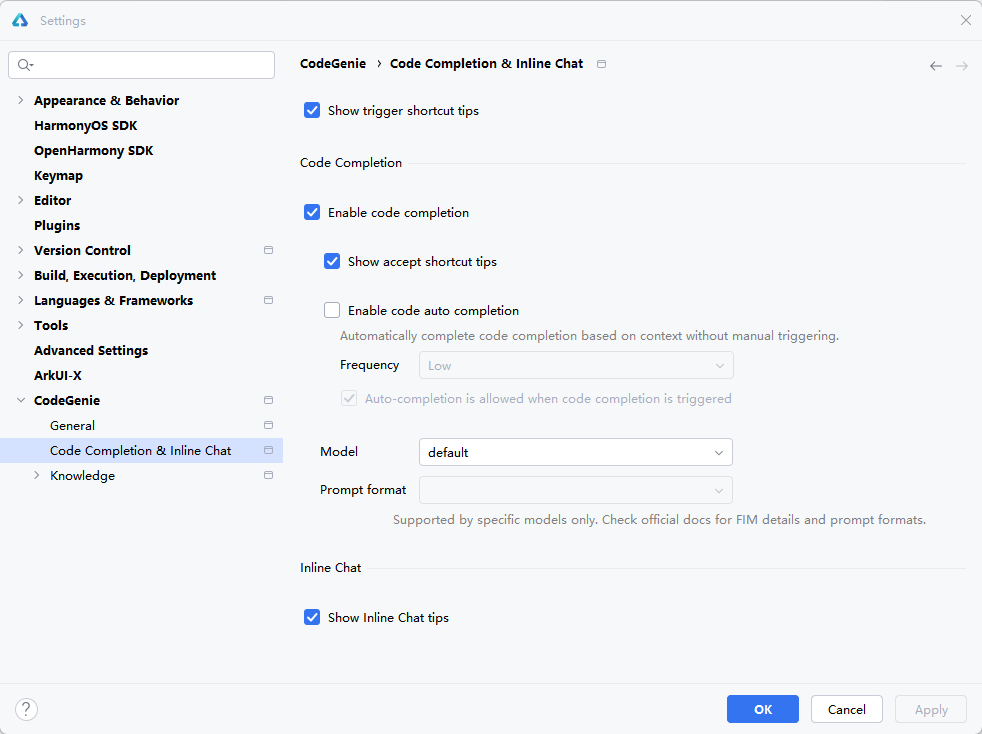Expand the Appearance & Behavior tree node
Image resolution: width=982 pixels, height=734 pixels.
[21, 101]
